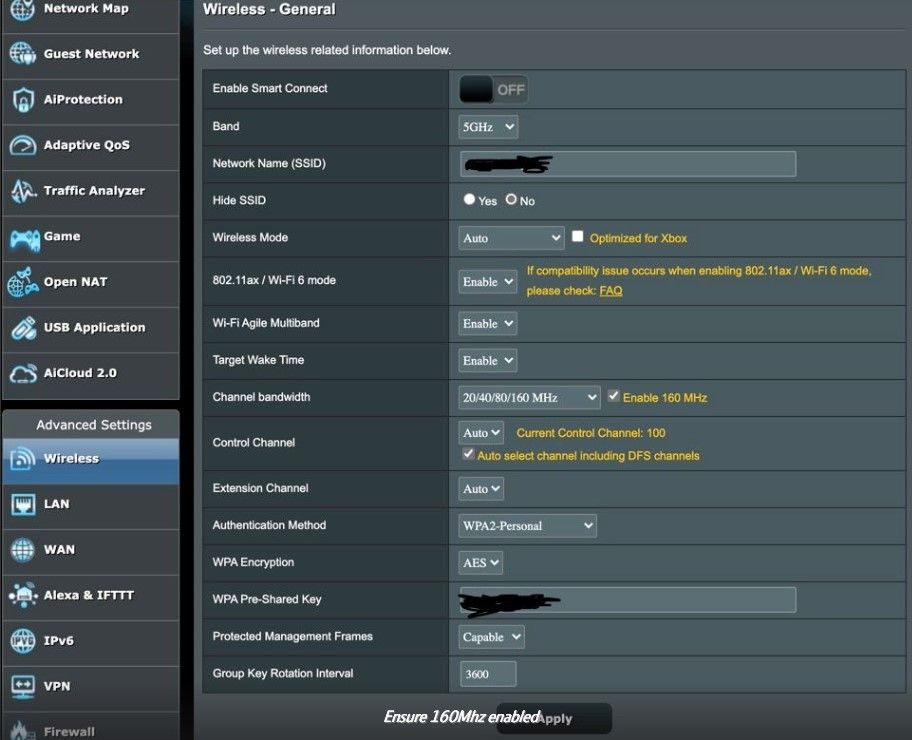
Task: Open AiProtection shield icon in sidebar
Action: 22,100
